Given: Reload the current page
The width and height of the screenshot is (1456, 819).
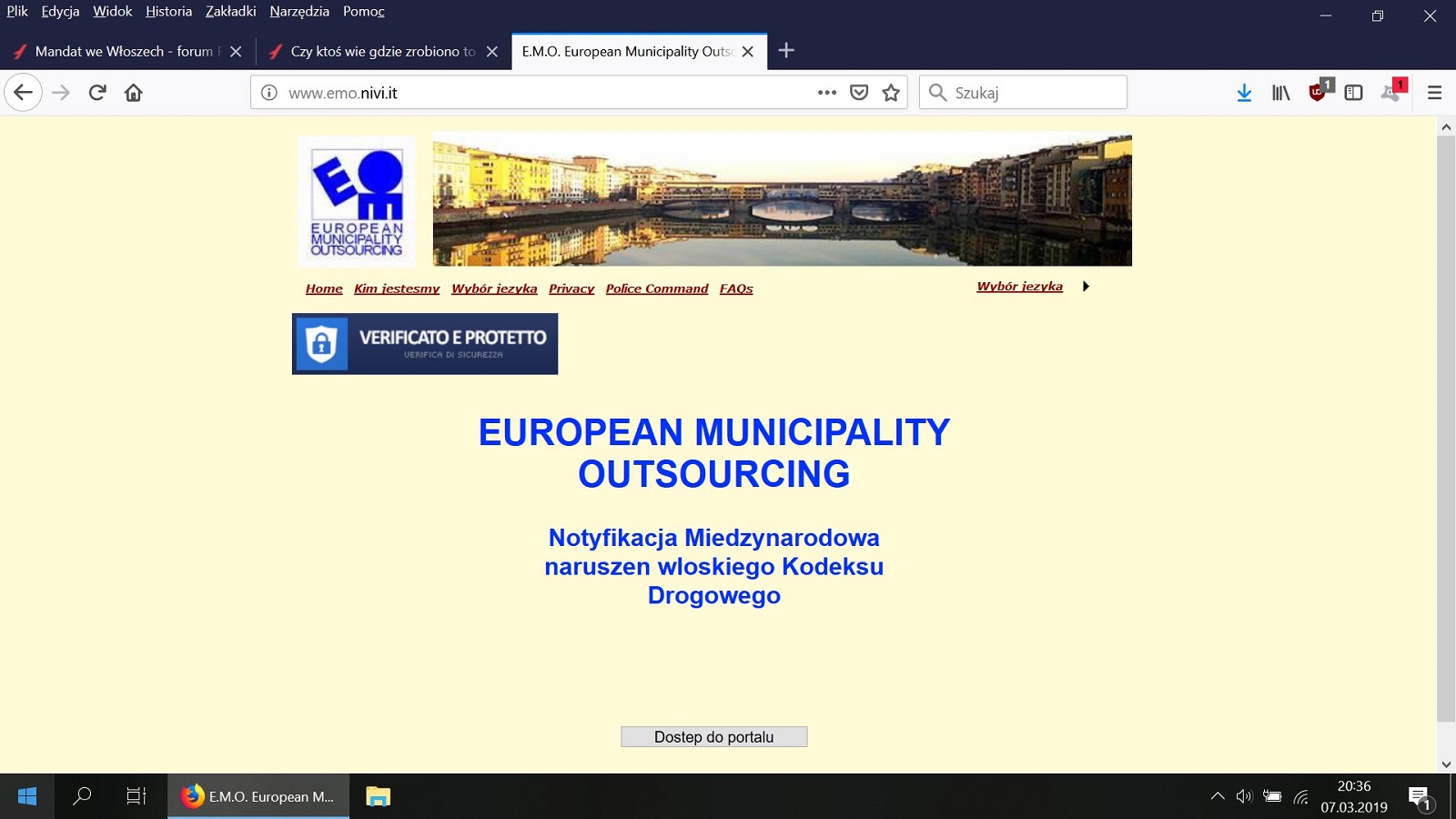Looking at the screenshot, I should click(x=97, y=93).
